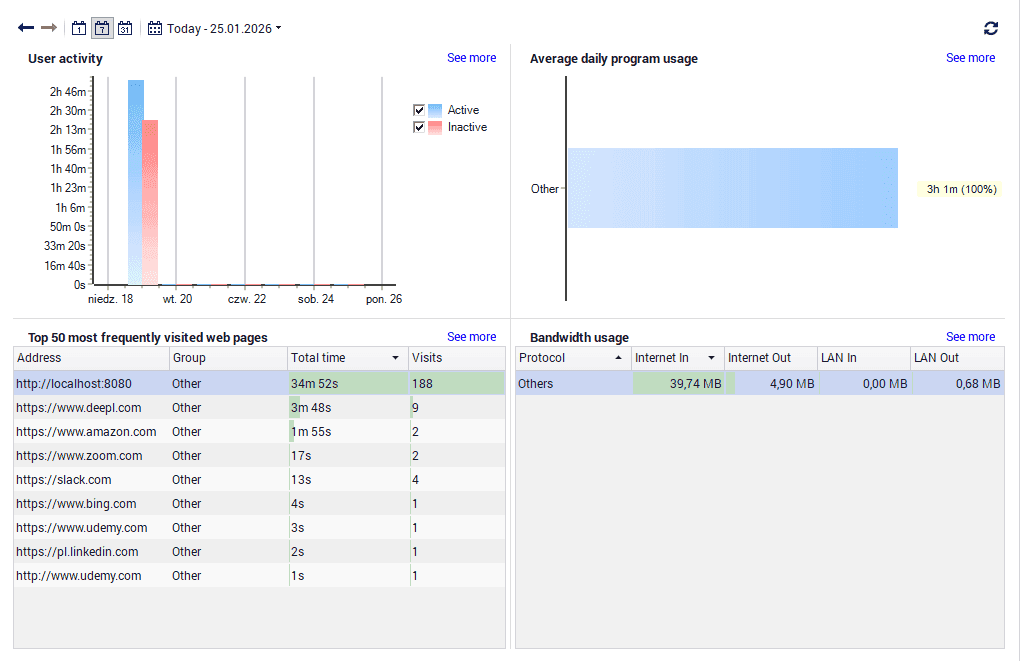Click the Address column header
Image resolution: width=1020 pixels, height=661 pixels.
tap(90, 358)
